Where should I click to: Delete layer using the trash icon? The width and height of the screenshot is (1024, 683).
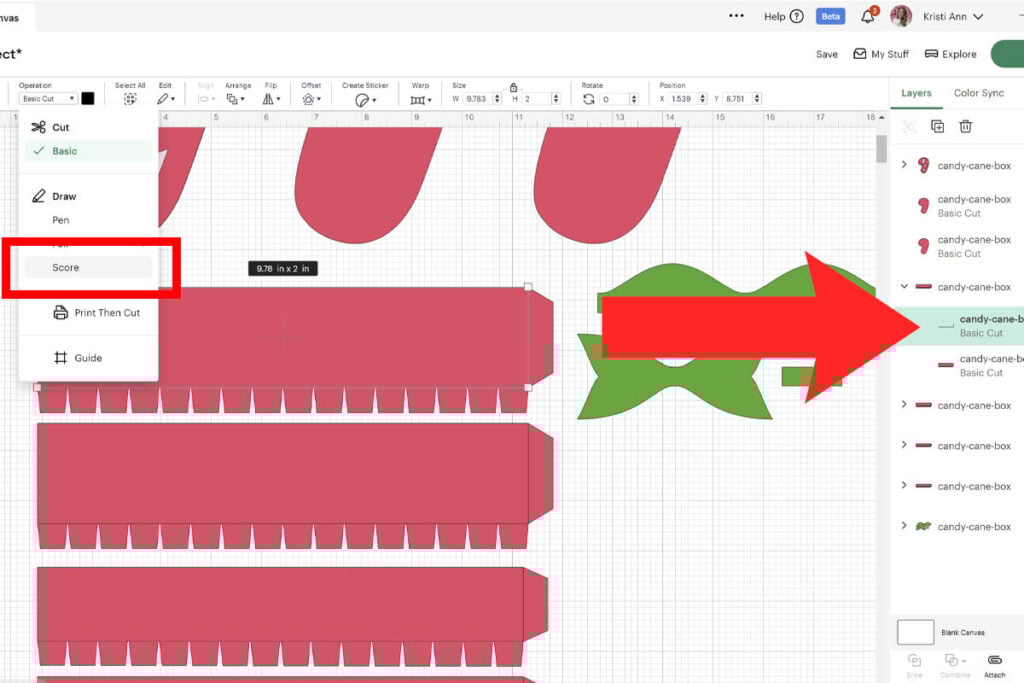coord(965,126)
